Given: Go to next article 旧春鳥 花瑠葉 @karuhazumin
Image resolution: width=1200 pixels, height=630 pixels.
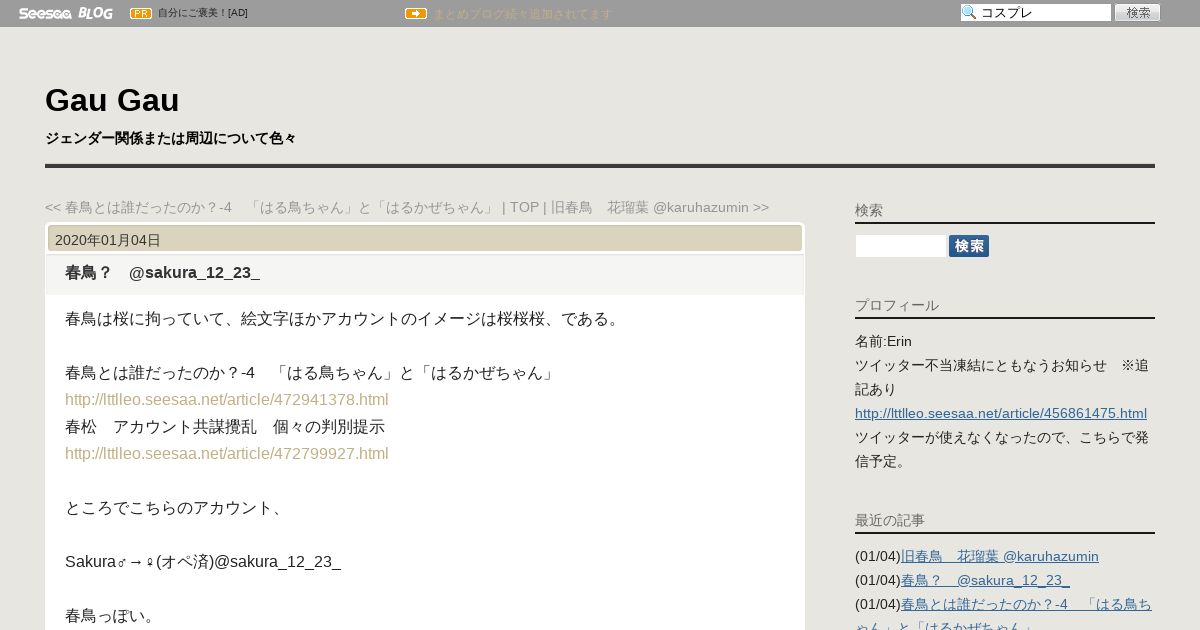Looking at the screenshot, I should 660,207.
